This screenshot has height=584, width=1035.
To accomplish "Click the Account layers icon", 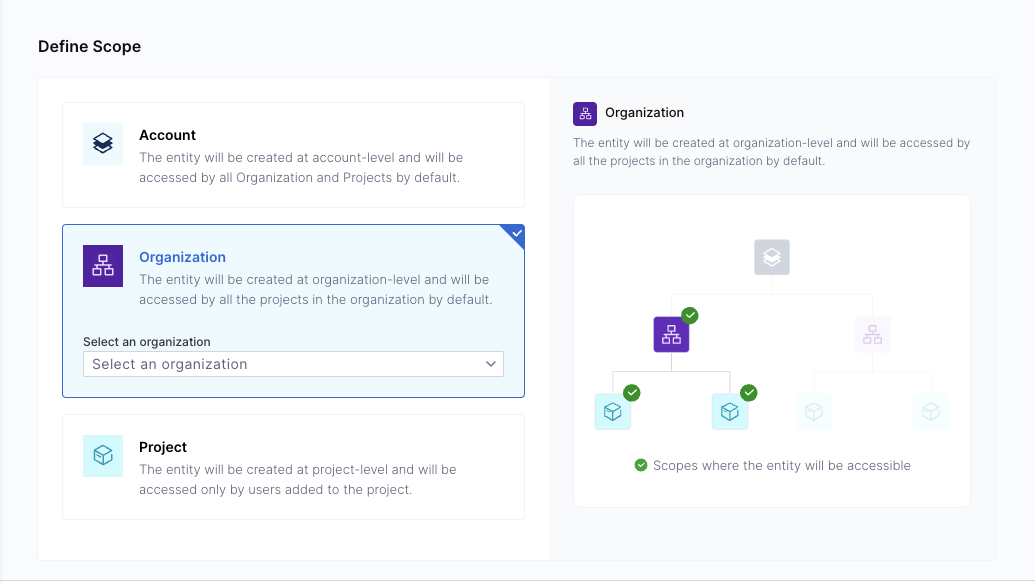I will click(x=103, y=143).
